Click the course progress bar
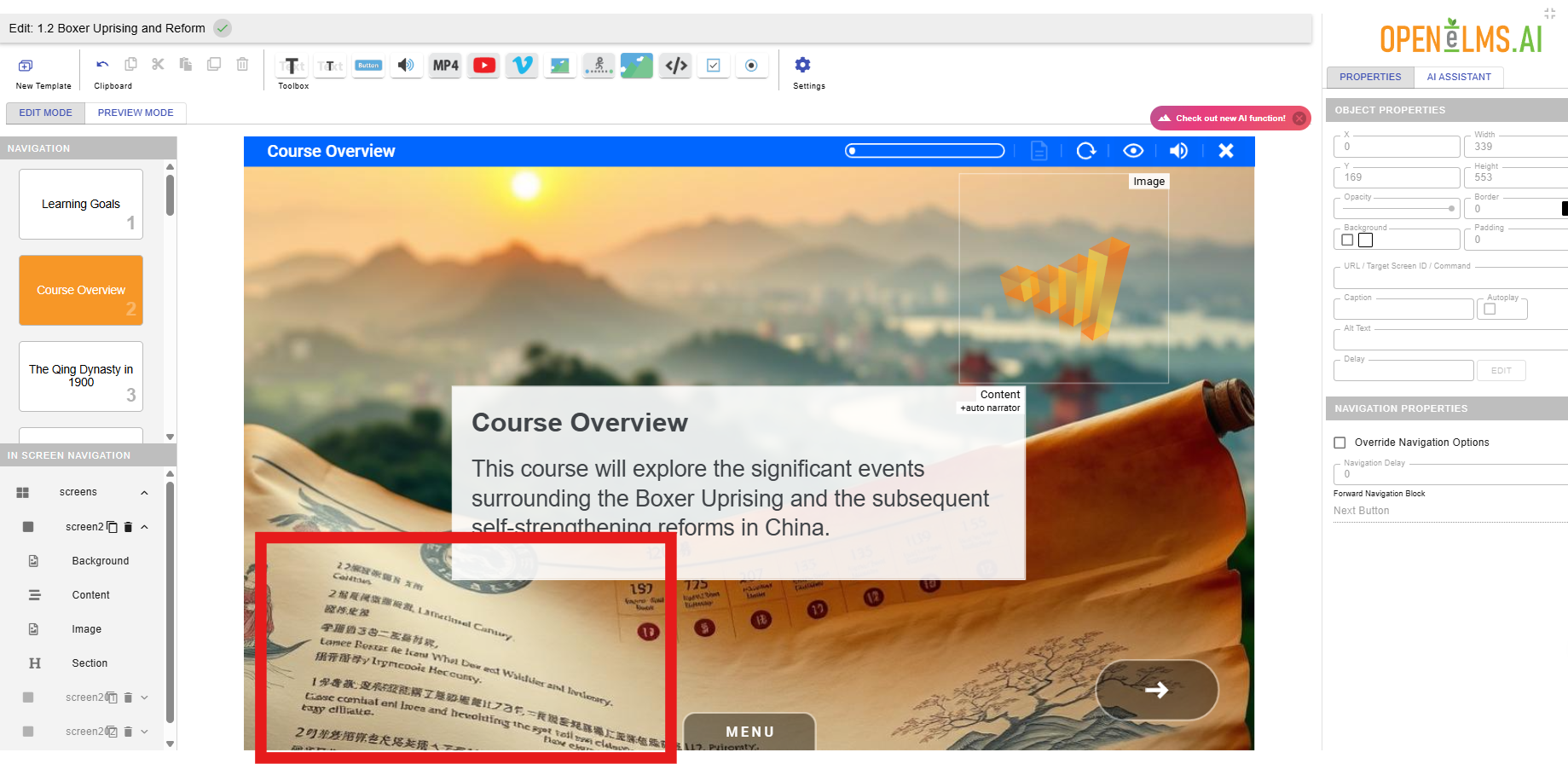This screenshot has width=1568, height=764. 925,151
